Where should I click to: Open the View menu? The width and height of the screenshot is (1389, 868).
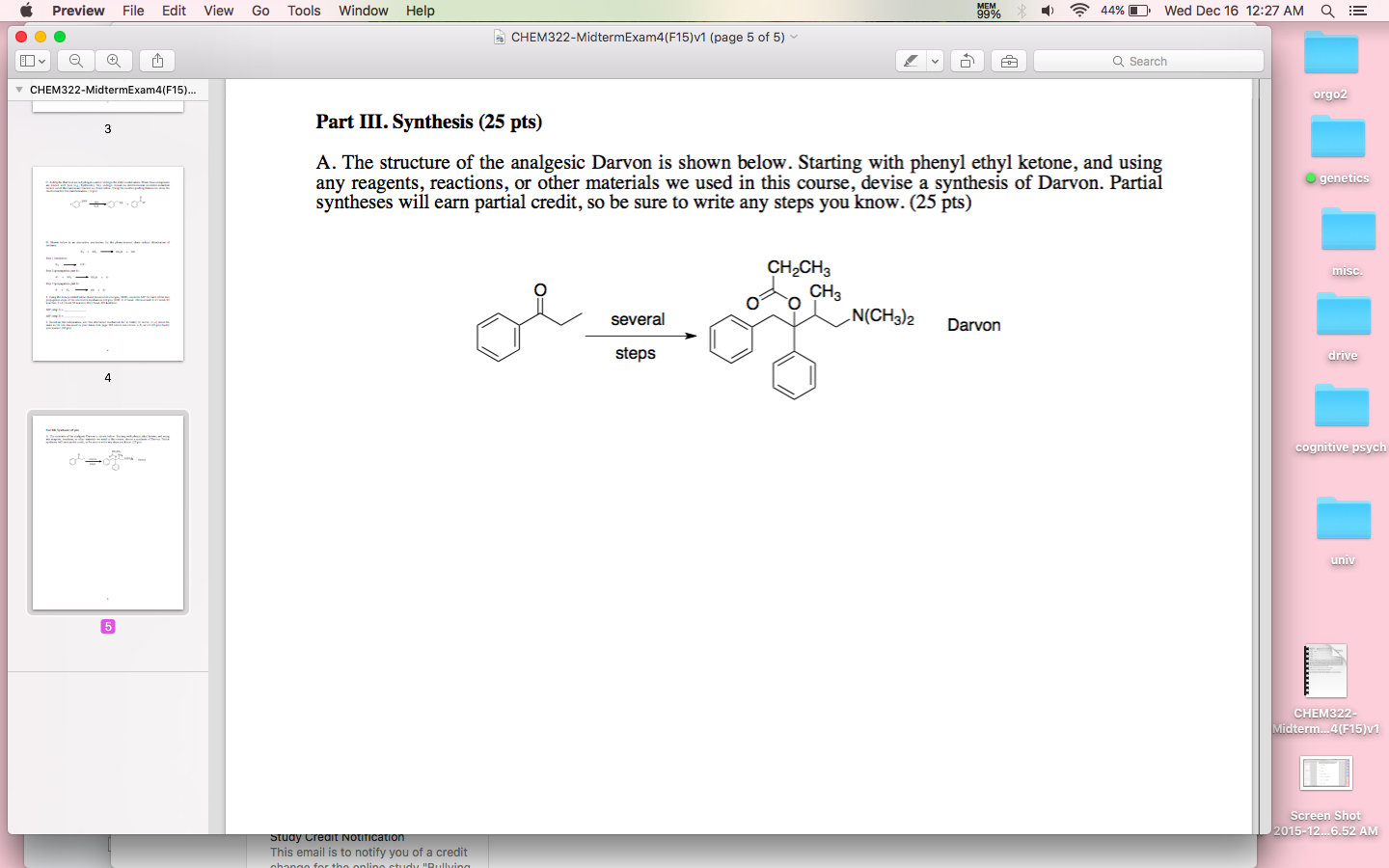(218, 11)
